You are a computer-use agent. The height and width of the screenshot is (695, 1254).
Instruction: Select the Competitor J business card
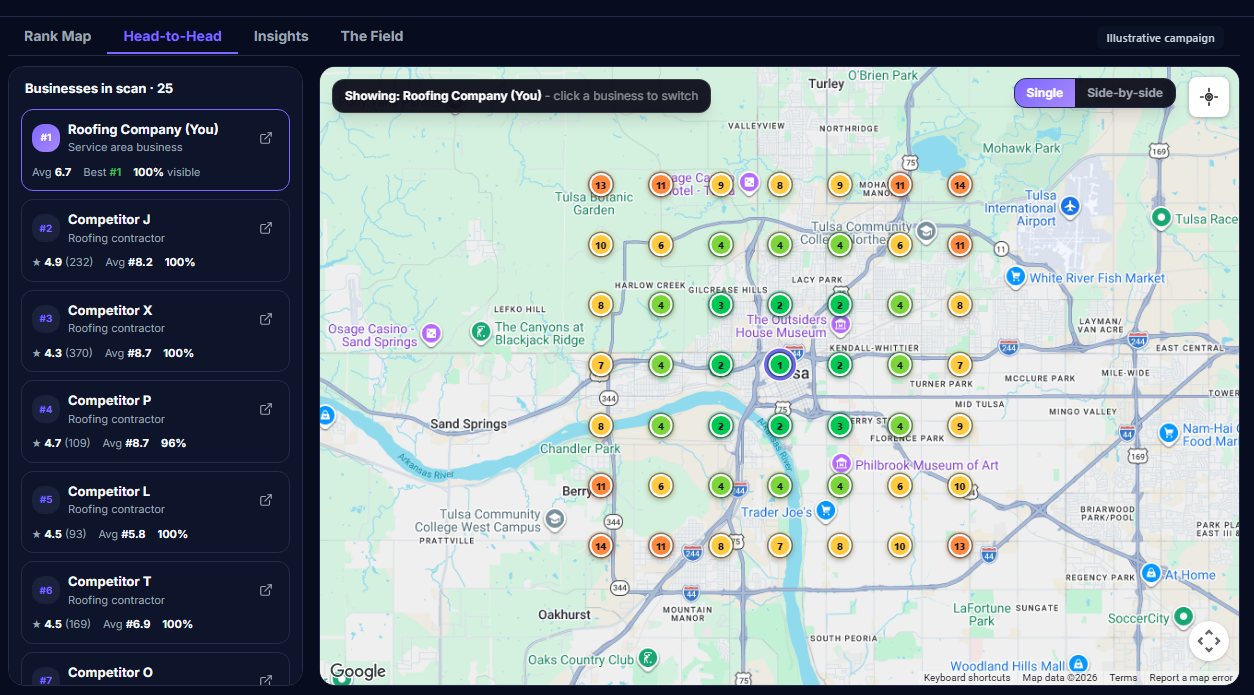pos(155,240)
